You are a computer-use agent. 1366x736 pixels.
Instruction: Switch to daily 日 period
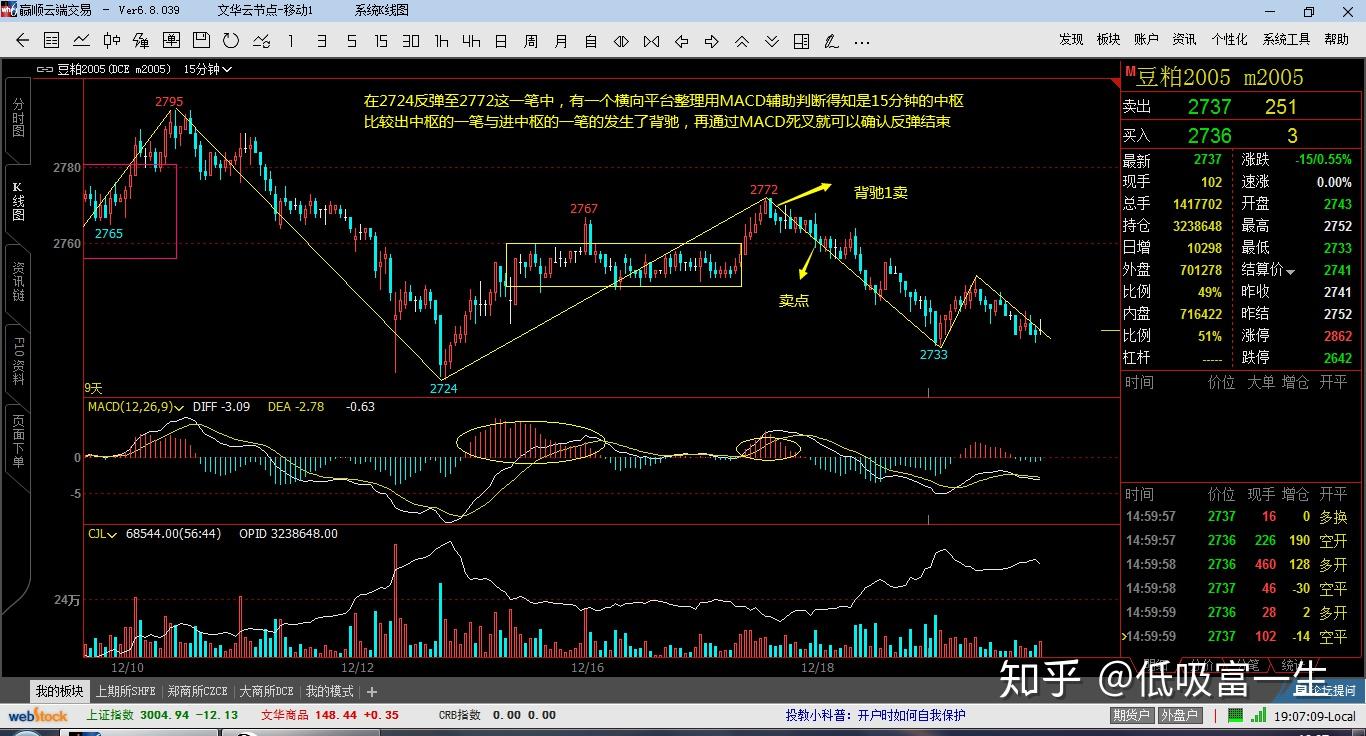[501, 41]
